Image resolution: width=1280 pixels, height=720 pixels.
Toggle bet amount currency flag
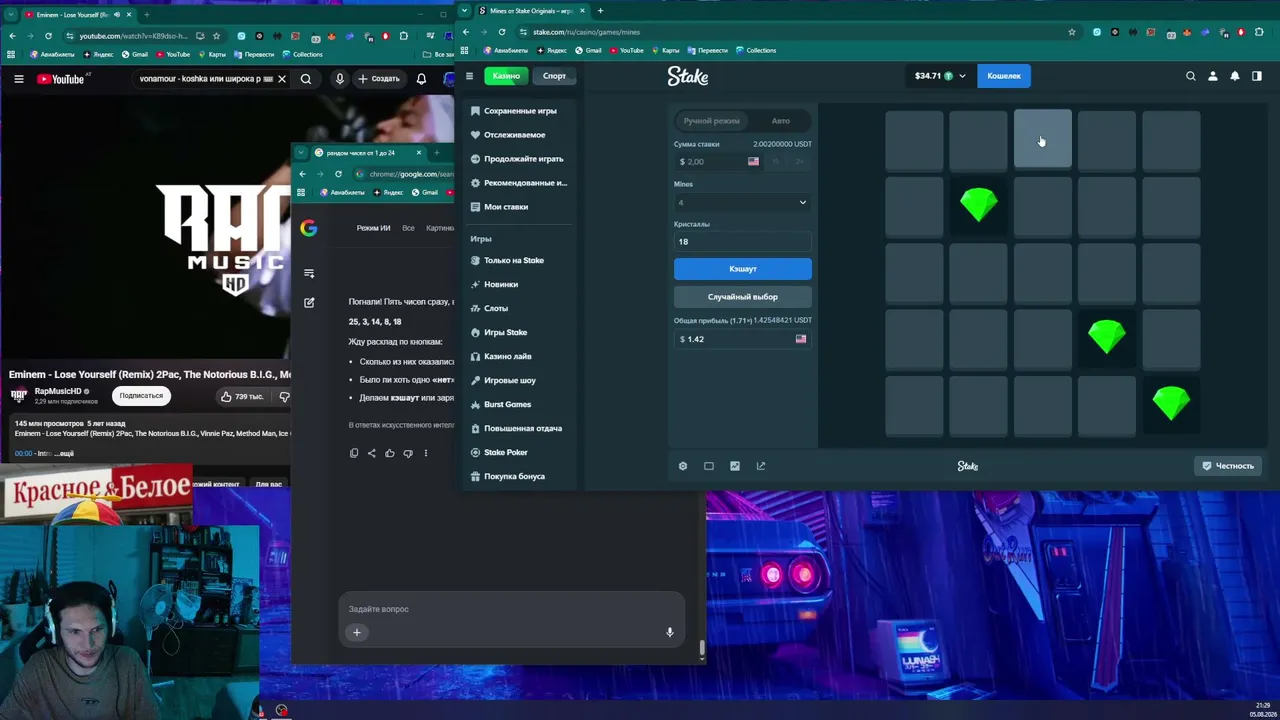pos(753,162)
